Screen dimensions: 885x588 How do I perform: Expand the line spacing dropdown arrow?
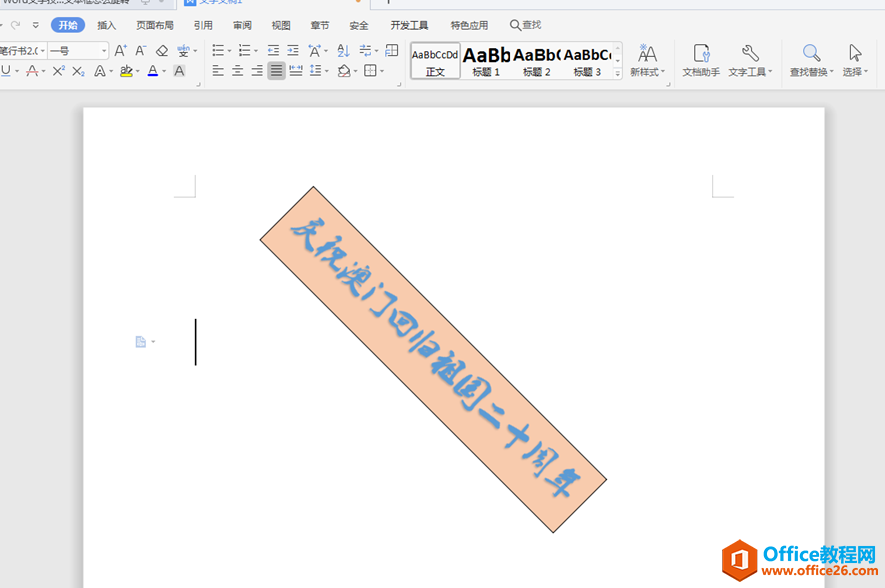(x=326, y=71)
